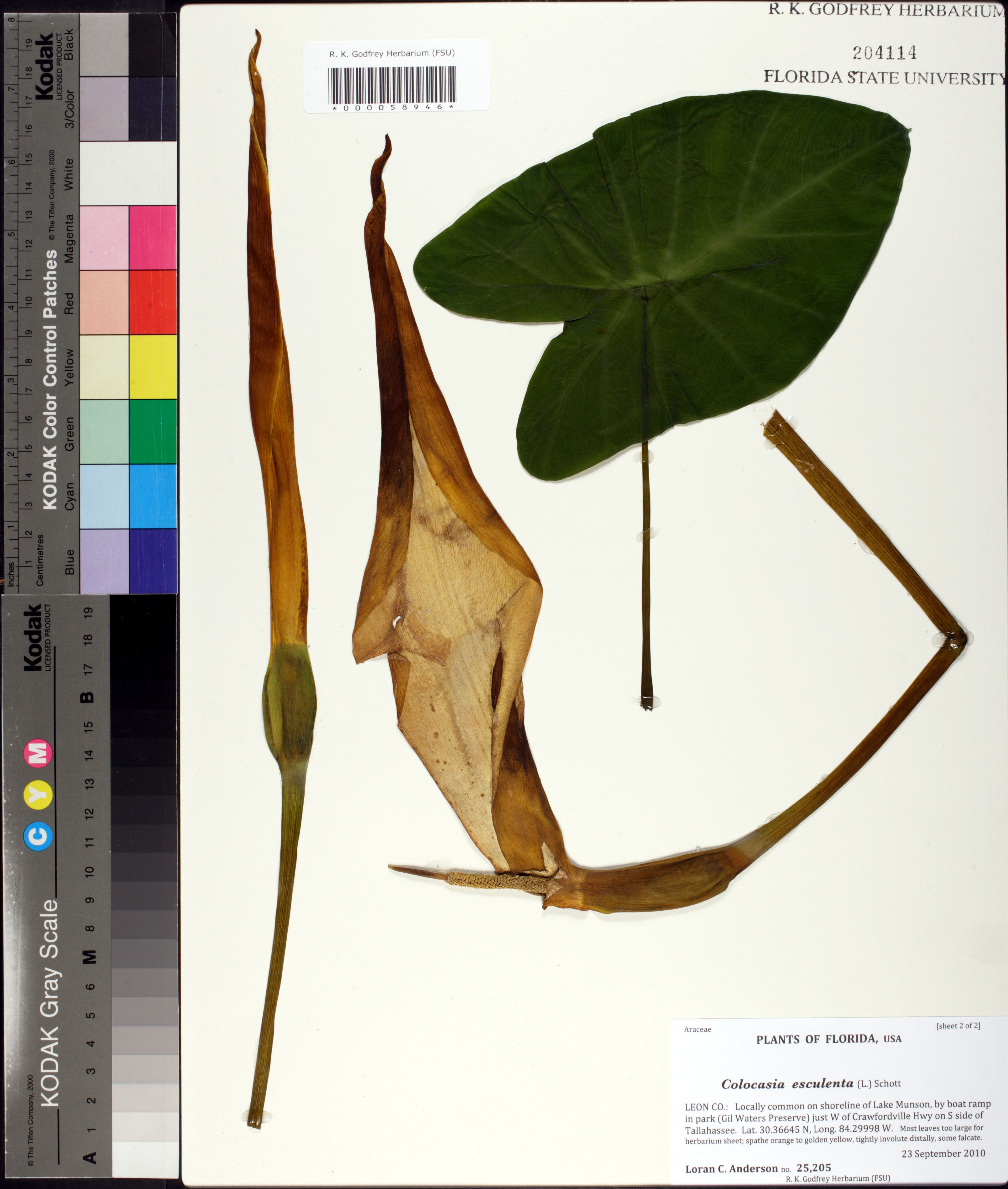Click the barcode on the herbarium sticker
Viewport: 1008px width, 1189px height.
click(x=392, y=84)
